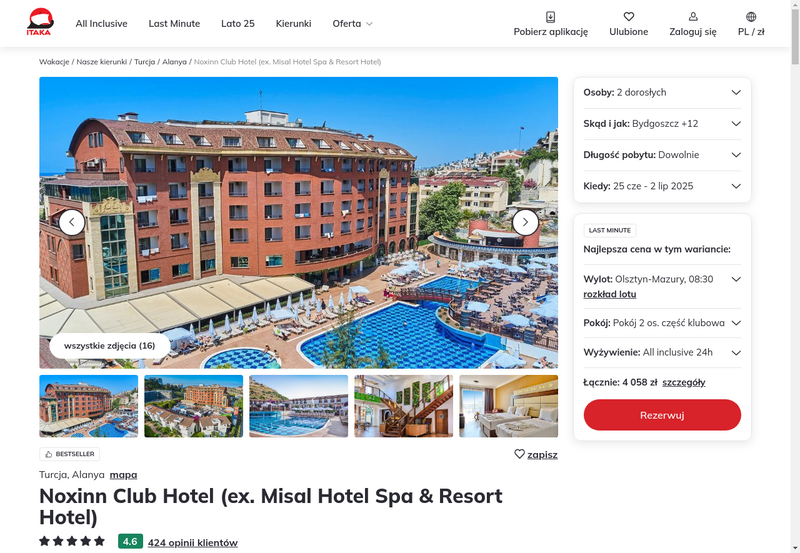Click the Zaloguj się user icon
Image resolution: width=800 pixels, height=553 pixels.
click(x=693, y=17)
